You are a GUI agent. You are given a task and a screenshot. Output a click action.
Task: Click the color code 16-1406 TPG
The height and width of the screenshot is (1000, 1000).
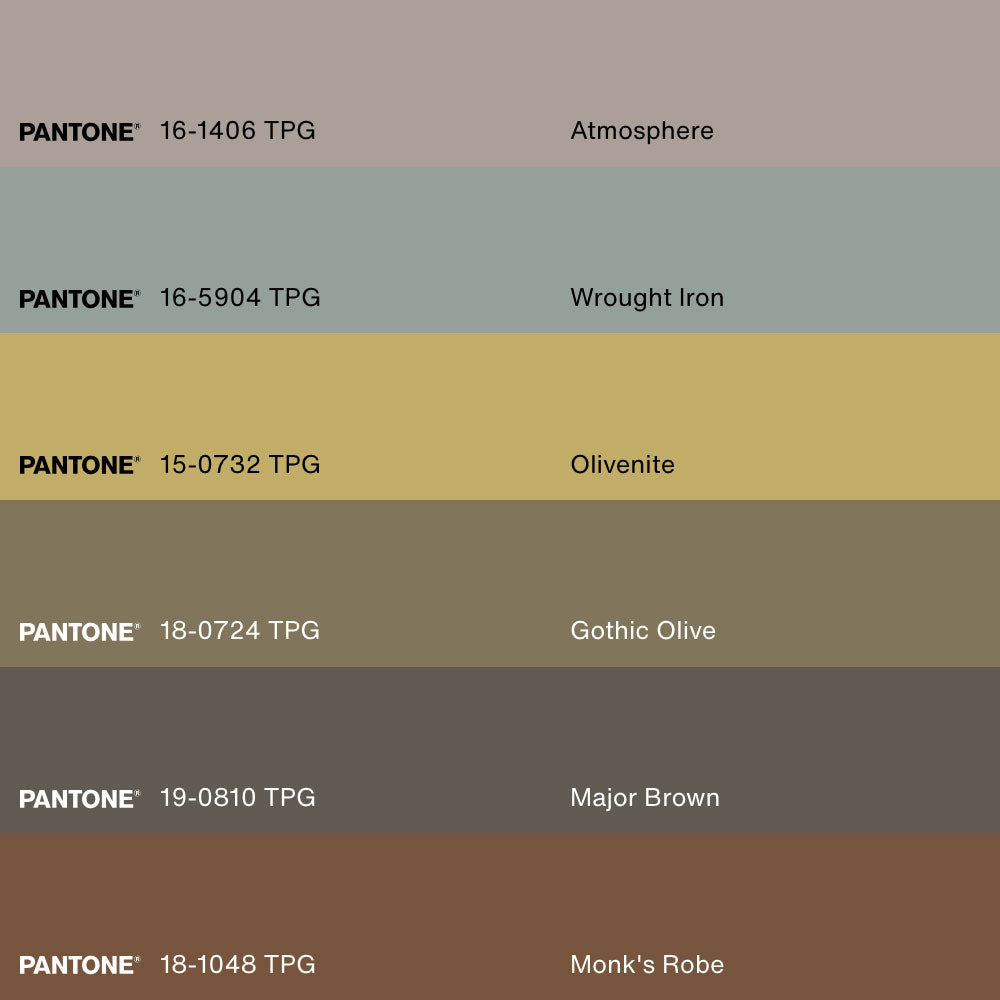pos(237,131)
